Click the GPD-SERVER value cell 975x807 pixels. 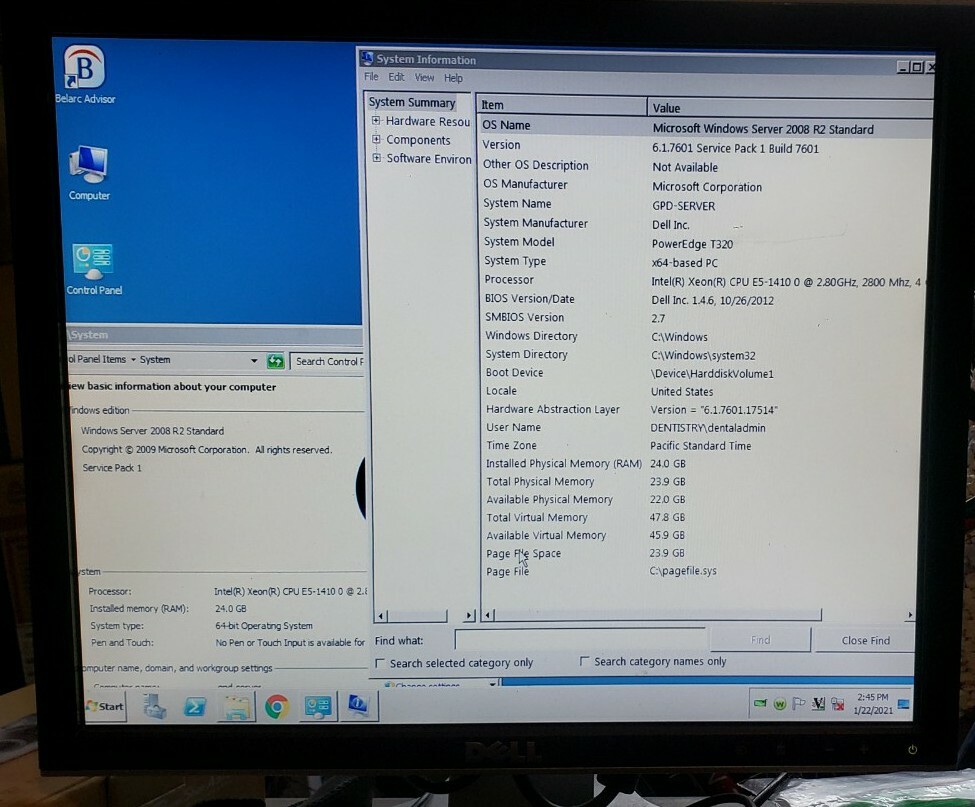(683, 206)
